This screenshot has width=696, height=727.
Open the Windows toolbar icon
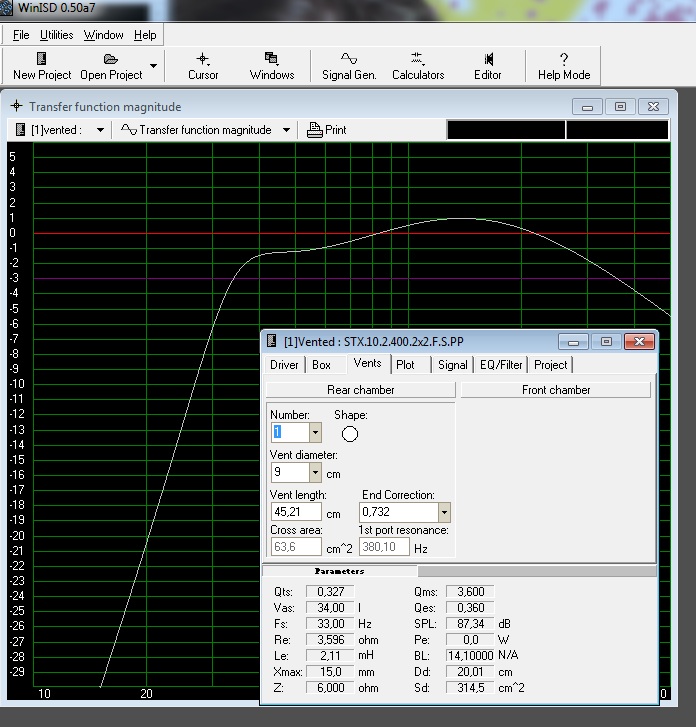[271, 60]
